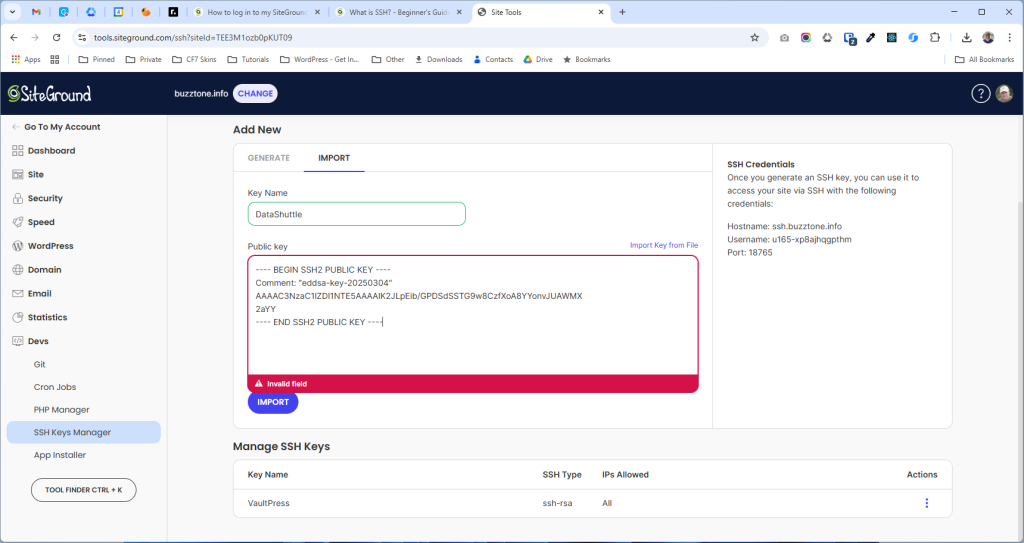Screen dimensions: 1024x543
Task: Click the CHANGE site button
Action: pyautogui.click(x=255, y=93)
